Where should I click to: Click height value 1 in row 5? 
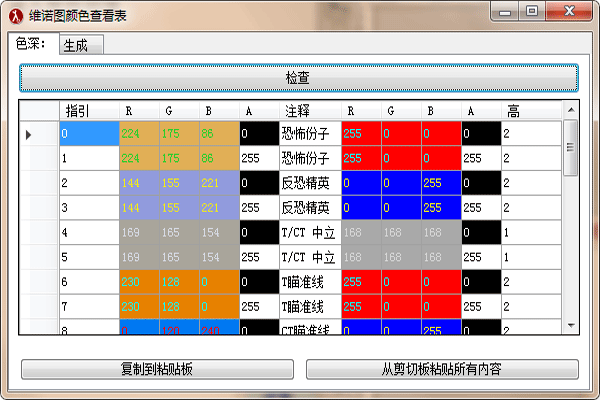531,257
